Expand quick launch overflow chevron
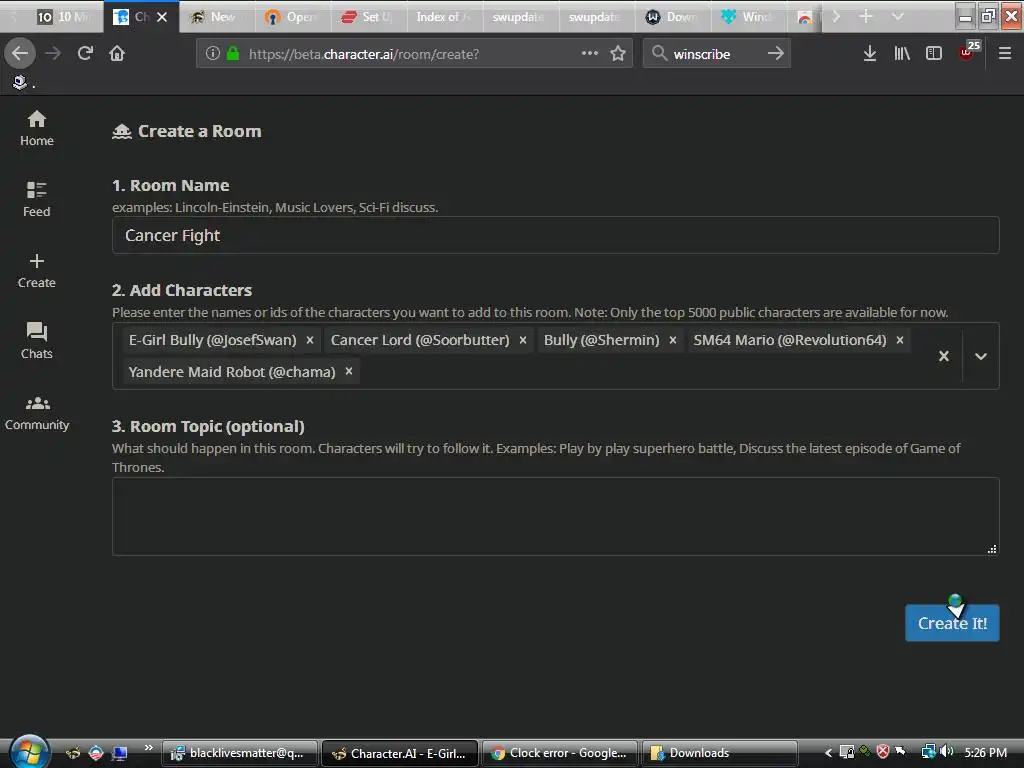 (149, 747)
